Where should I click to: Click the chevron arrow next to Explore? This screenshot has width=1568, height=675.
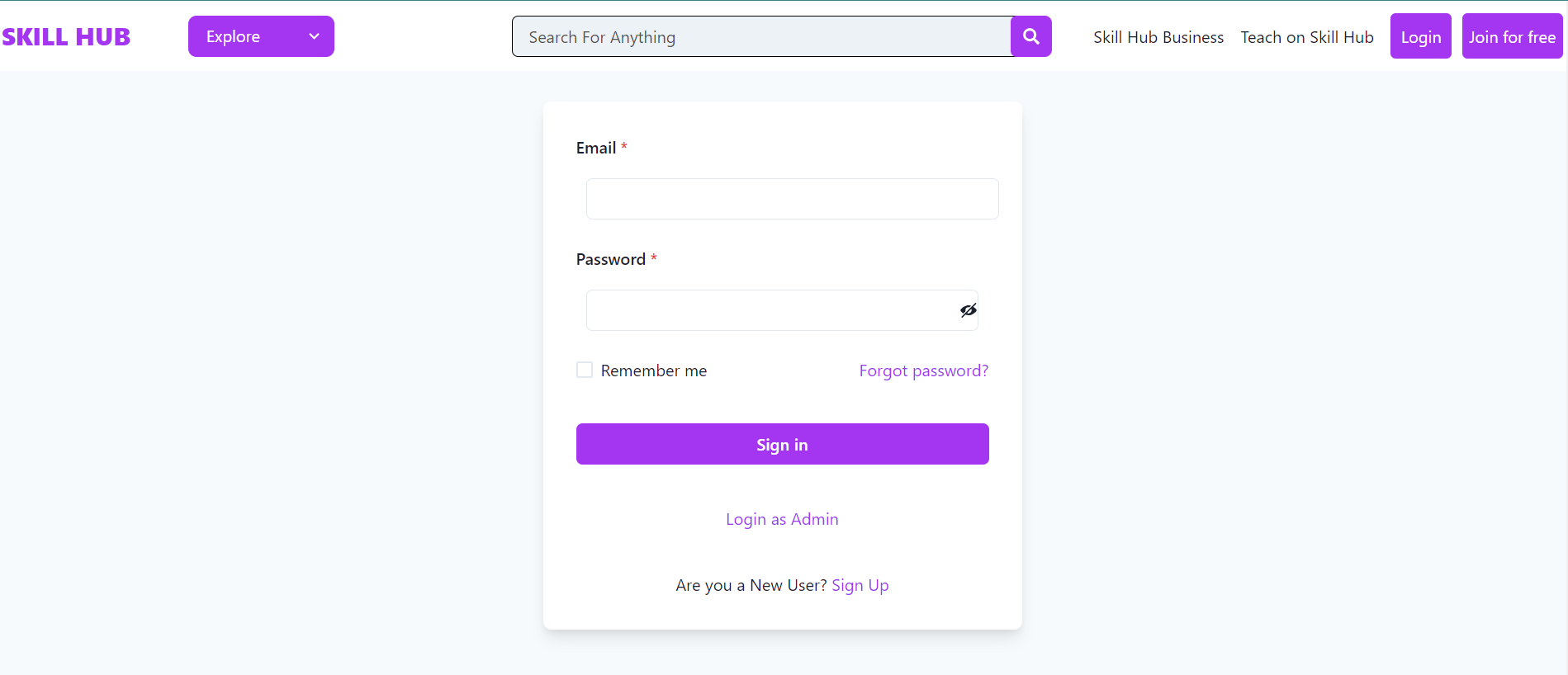(x=313, y=36)
